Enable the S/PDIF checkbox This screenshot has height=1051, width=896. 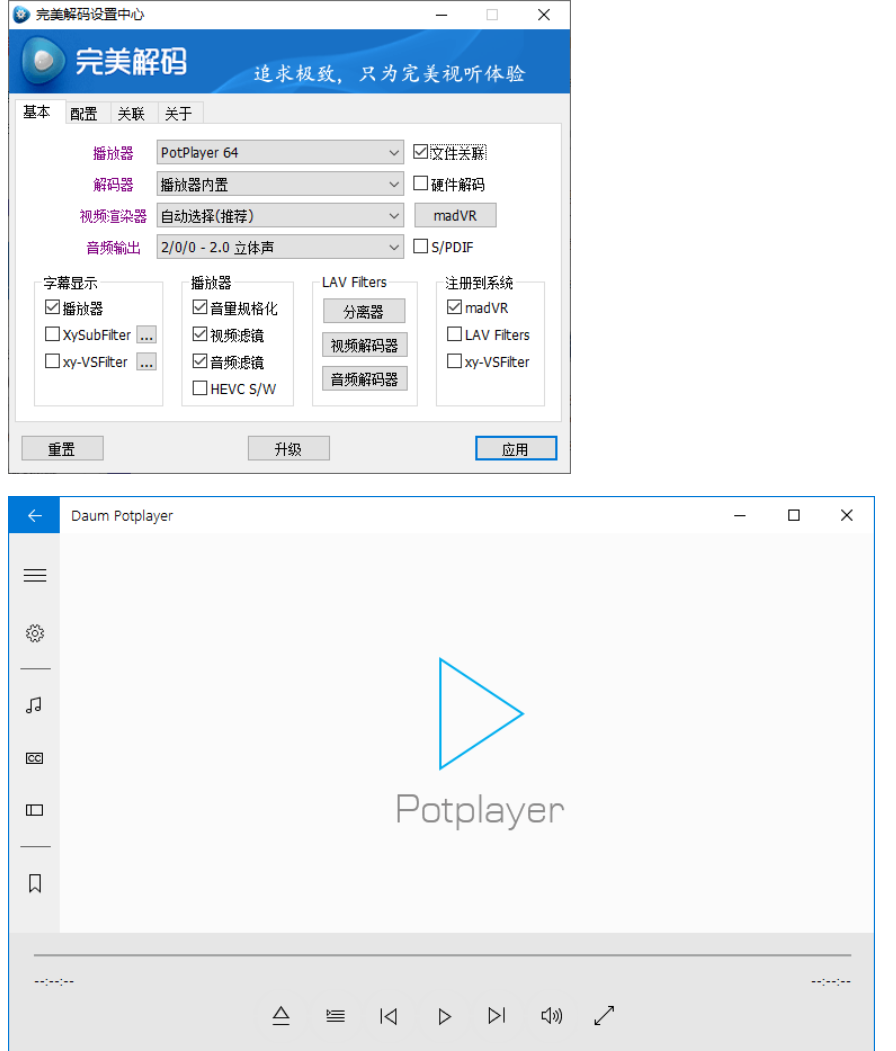coord(421,247)
